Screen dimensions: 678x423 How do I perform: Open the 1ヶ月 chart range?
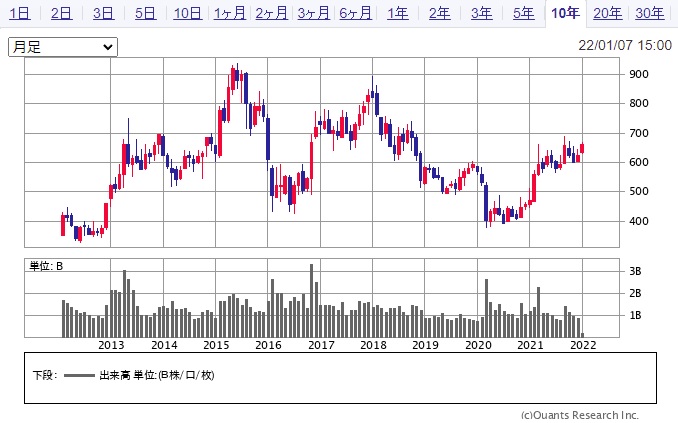click(x=230, y=13)
